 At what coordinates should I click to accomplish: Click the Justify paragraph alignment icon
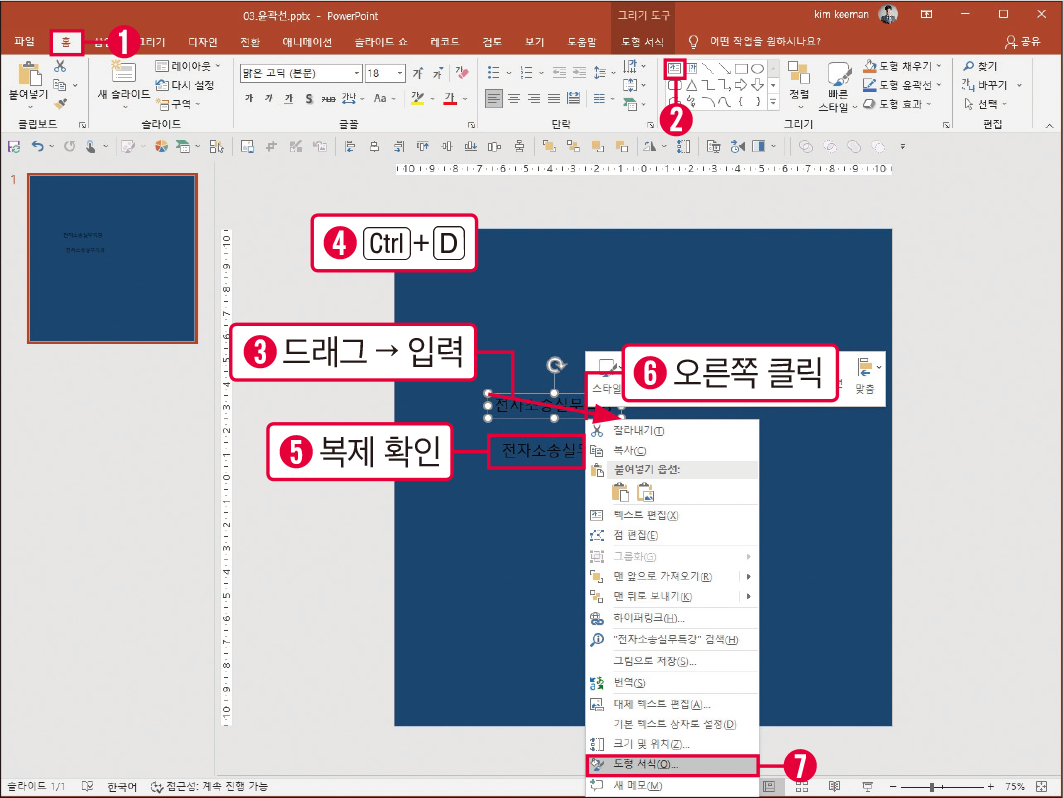pyautogui.click(x=554, y=99)
